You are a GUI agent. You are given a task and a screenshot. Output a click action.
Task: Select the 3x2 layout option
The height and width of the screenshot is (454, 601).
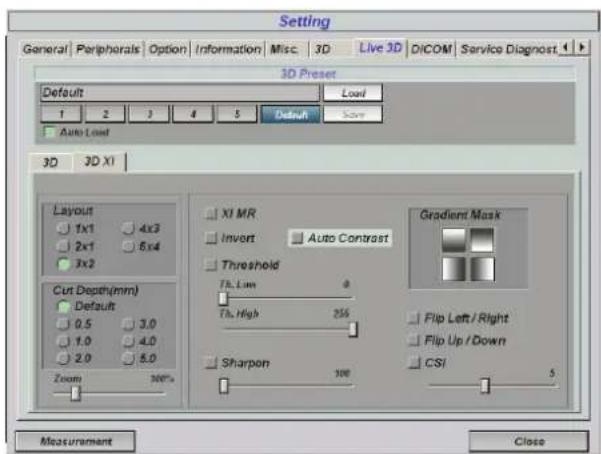point(63,264)
